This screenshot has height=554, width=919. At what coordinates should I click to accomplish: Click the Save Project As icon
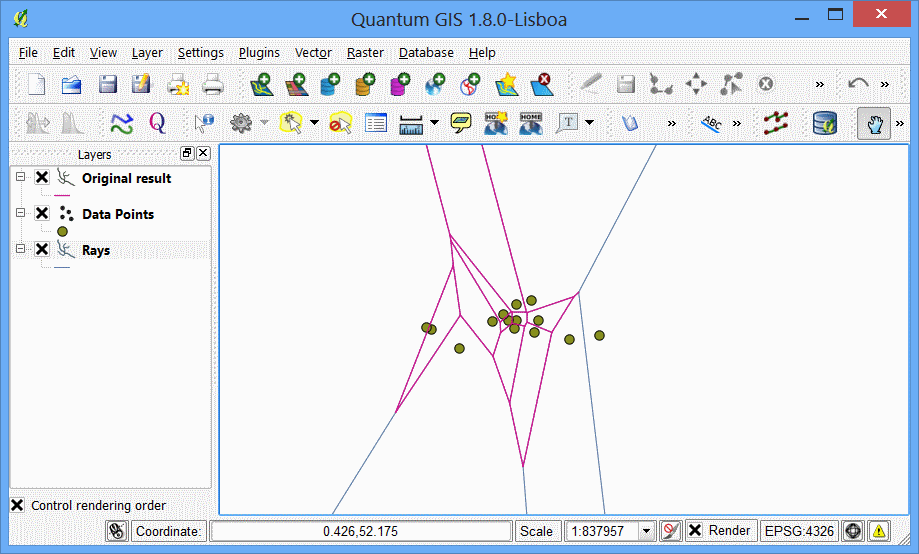pos(141,84)
